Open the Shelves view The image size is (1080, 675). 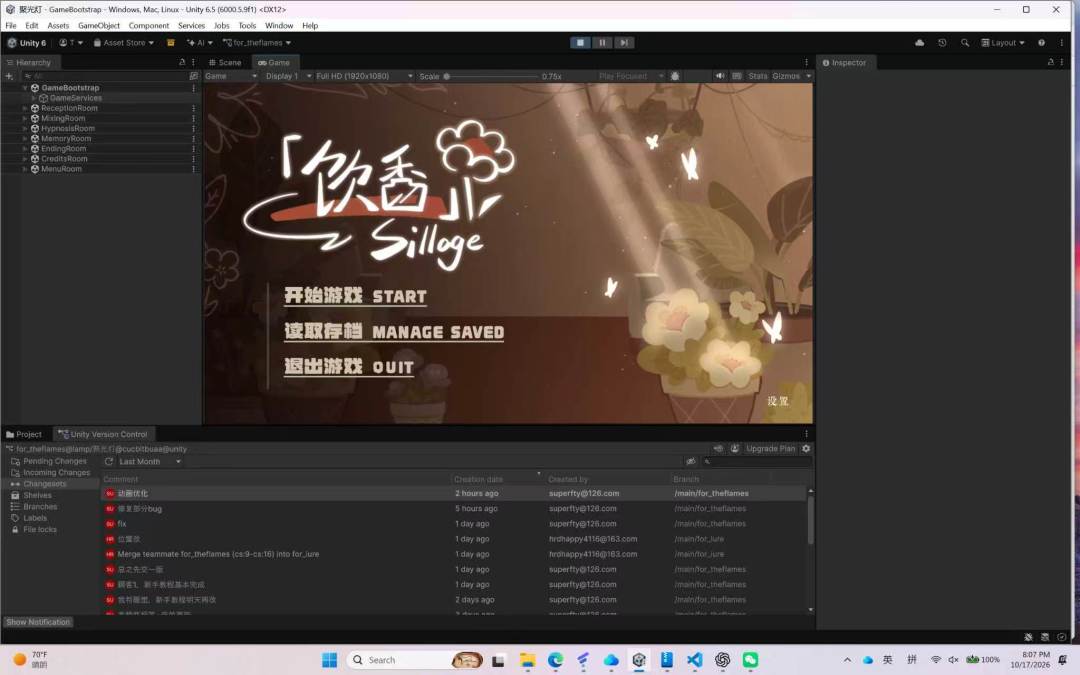[x=31, y=495]
